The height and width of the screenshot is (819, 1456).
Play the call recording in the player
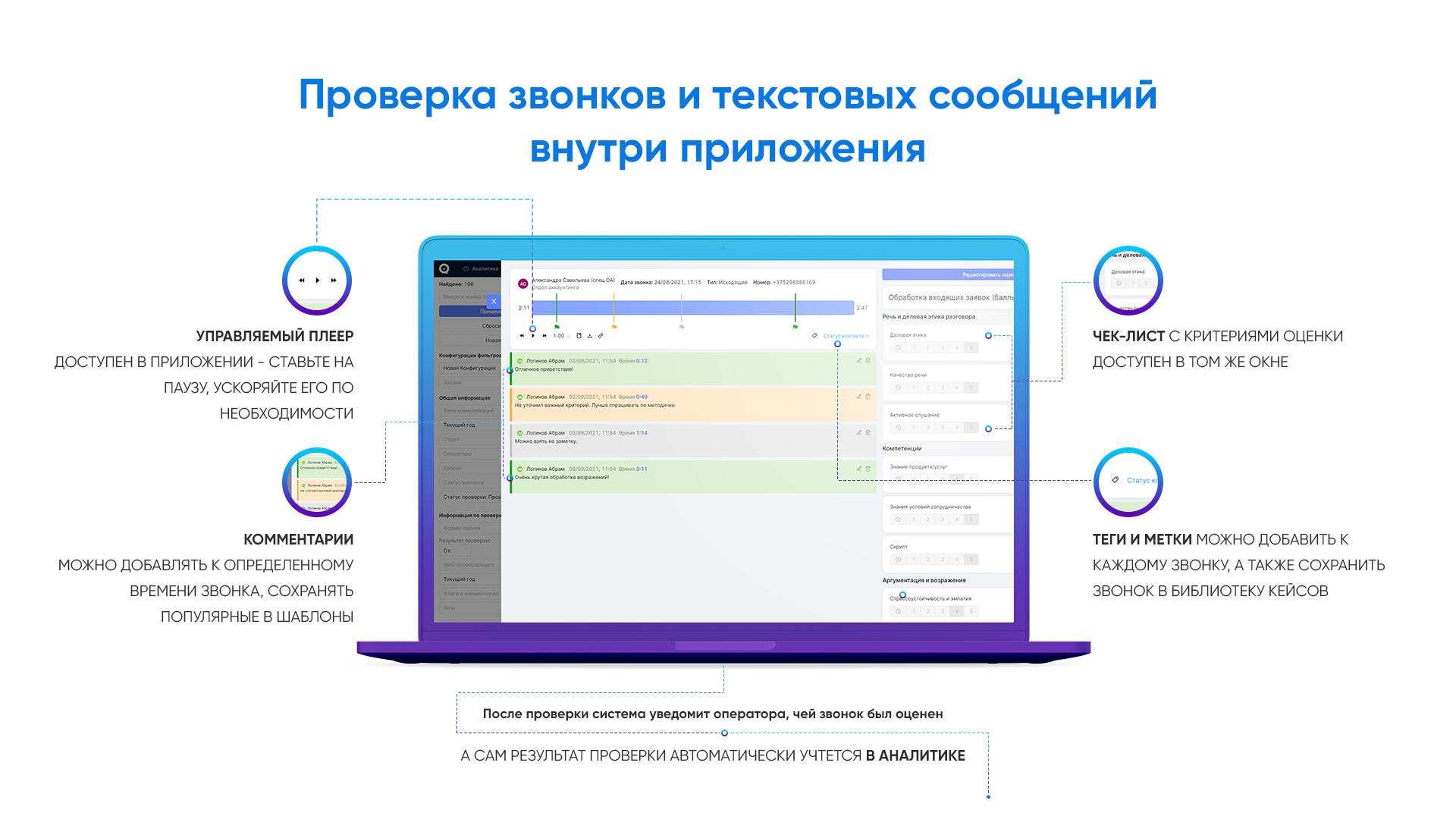(x=533, y=335)
